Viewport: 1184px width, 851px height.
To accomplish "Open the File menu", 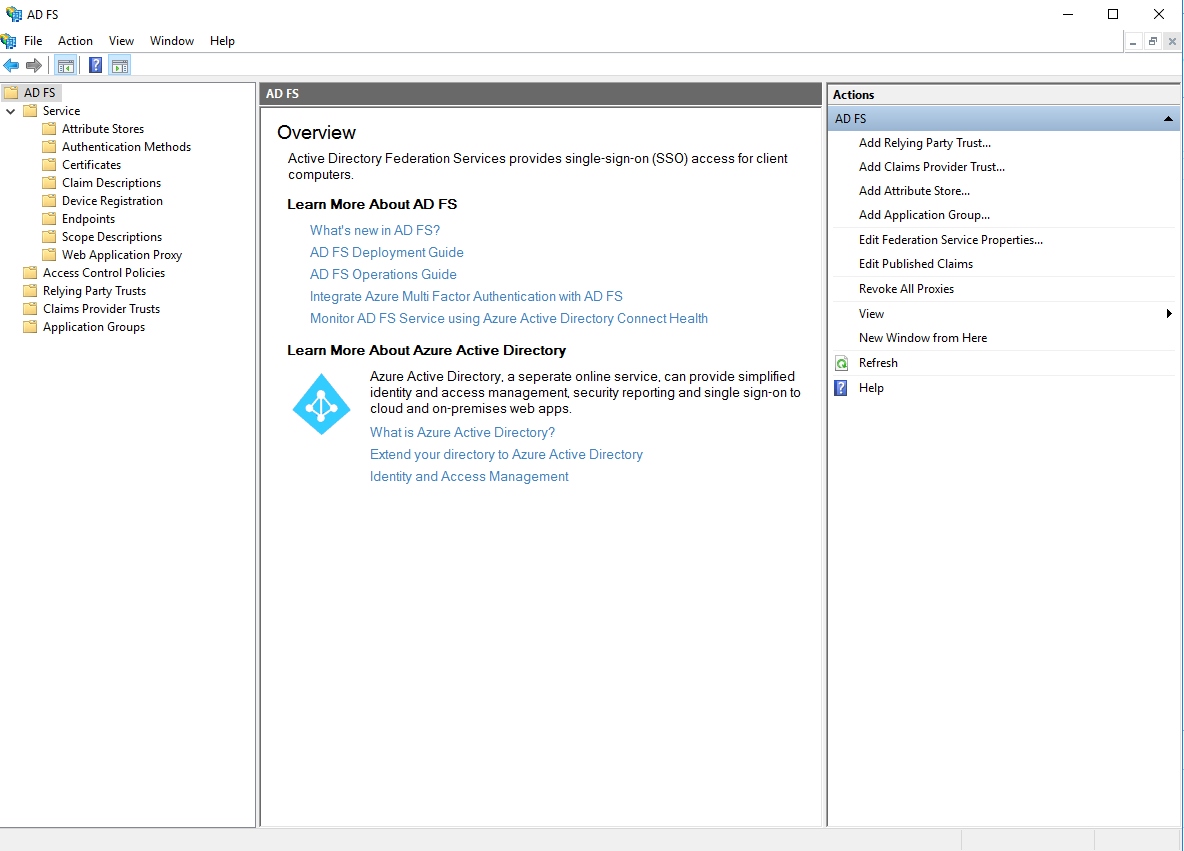I will point(33,41).
